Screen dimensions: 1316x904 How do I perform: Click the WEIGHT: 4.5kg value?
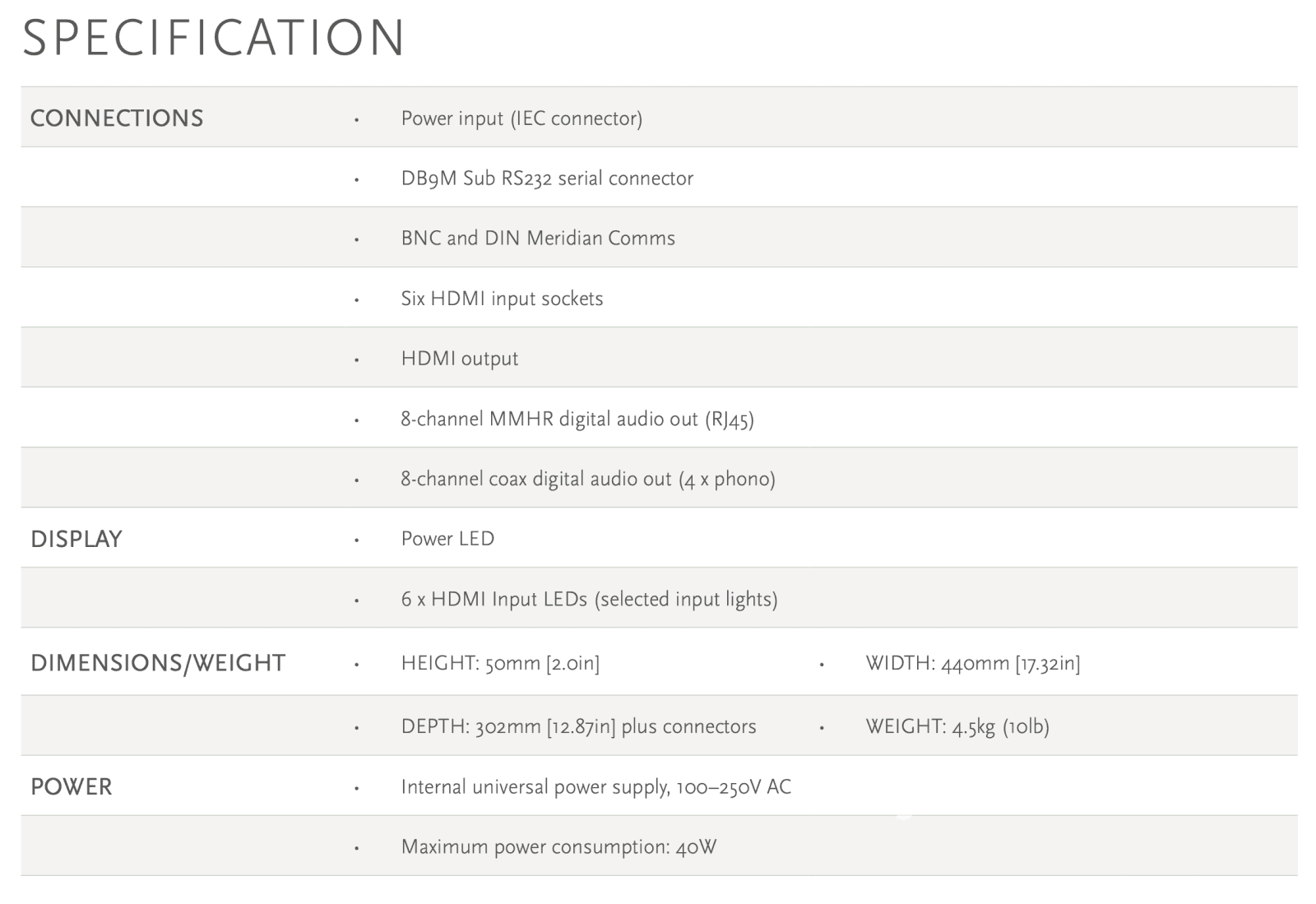pyautogui.click(x=957, y=726)
